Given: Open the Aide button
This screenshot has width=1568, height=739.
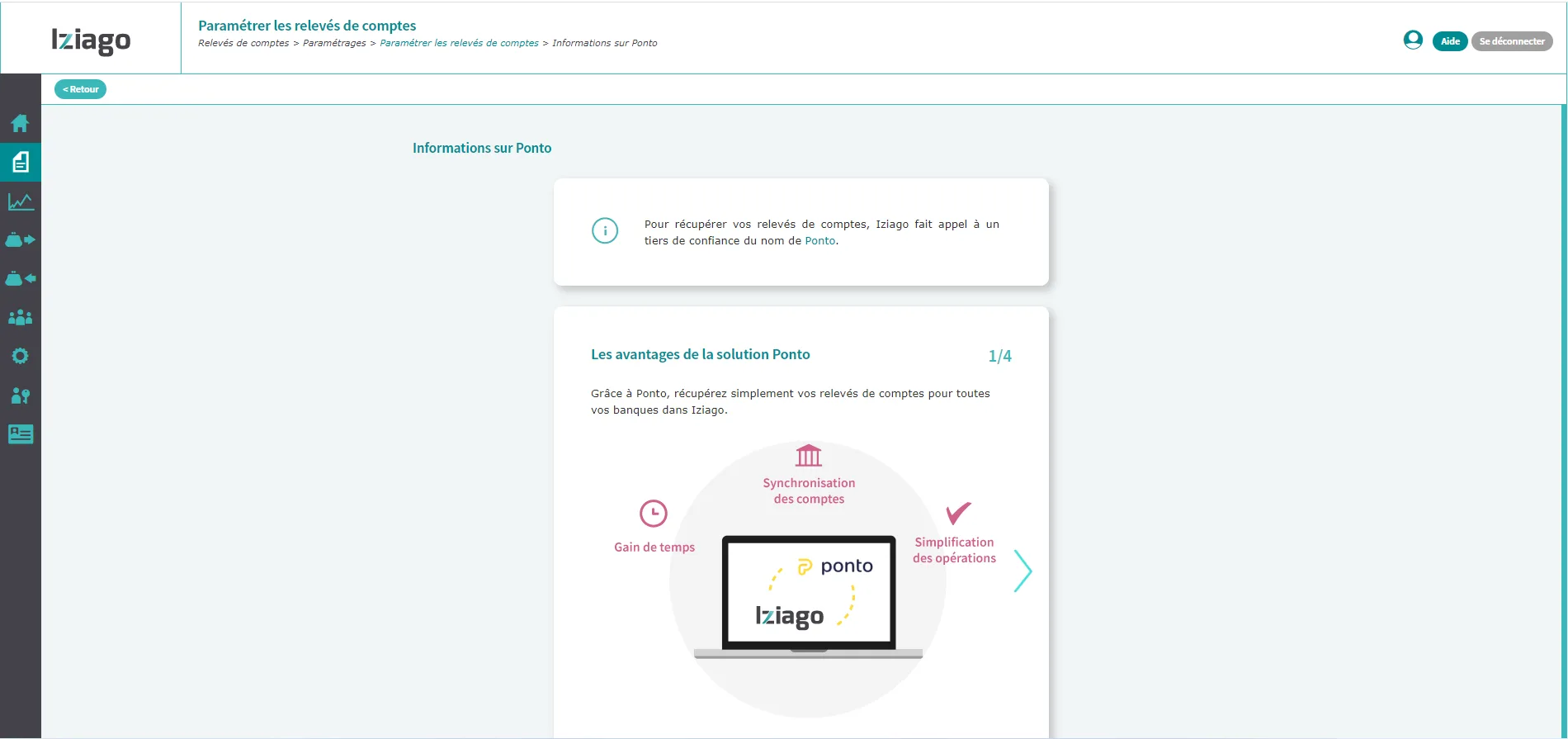Looking at the screenshot, I should [x=1450, y=41].
